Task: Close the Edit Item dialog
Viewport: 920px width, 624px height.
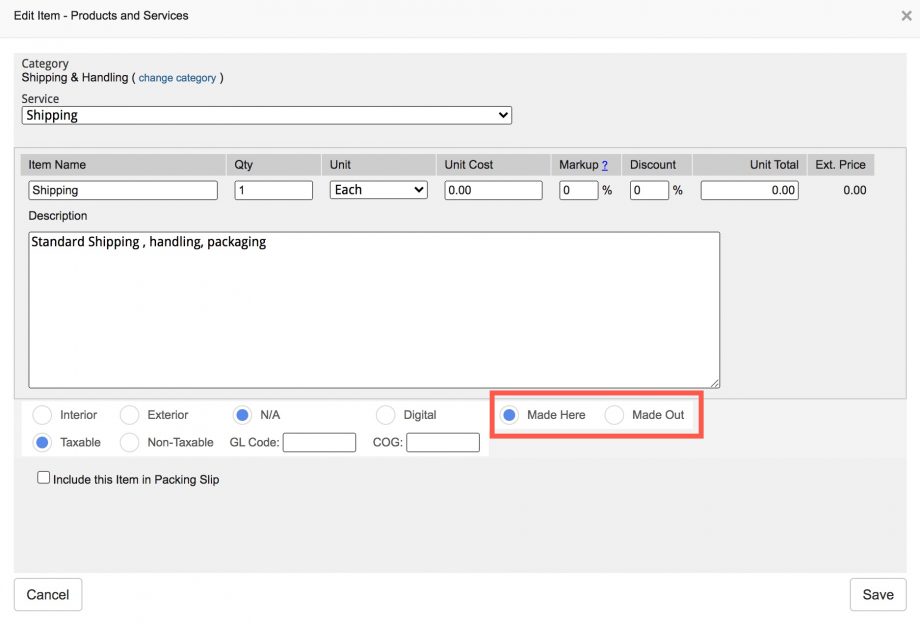Action: click(907, 14)
